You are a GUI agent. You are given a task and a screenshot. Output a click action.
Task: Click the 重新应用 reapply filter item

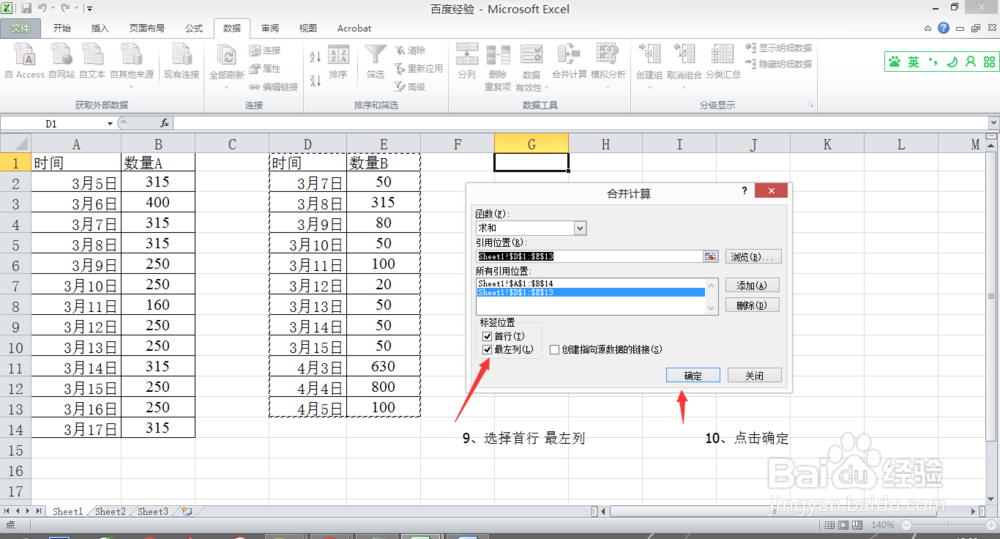[x=418, y=68]
